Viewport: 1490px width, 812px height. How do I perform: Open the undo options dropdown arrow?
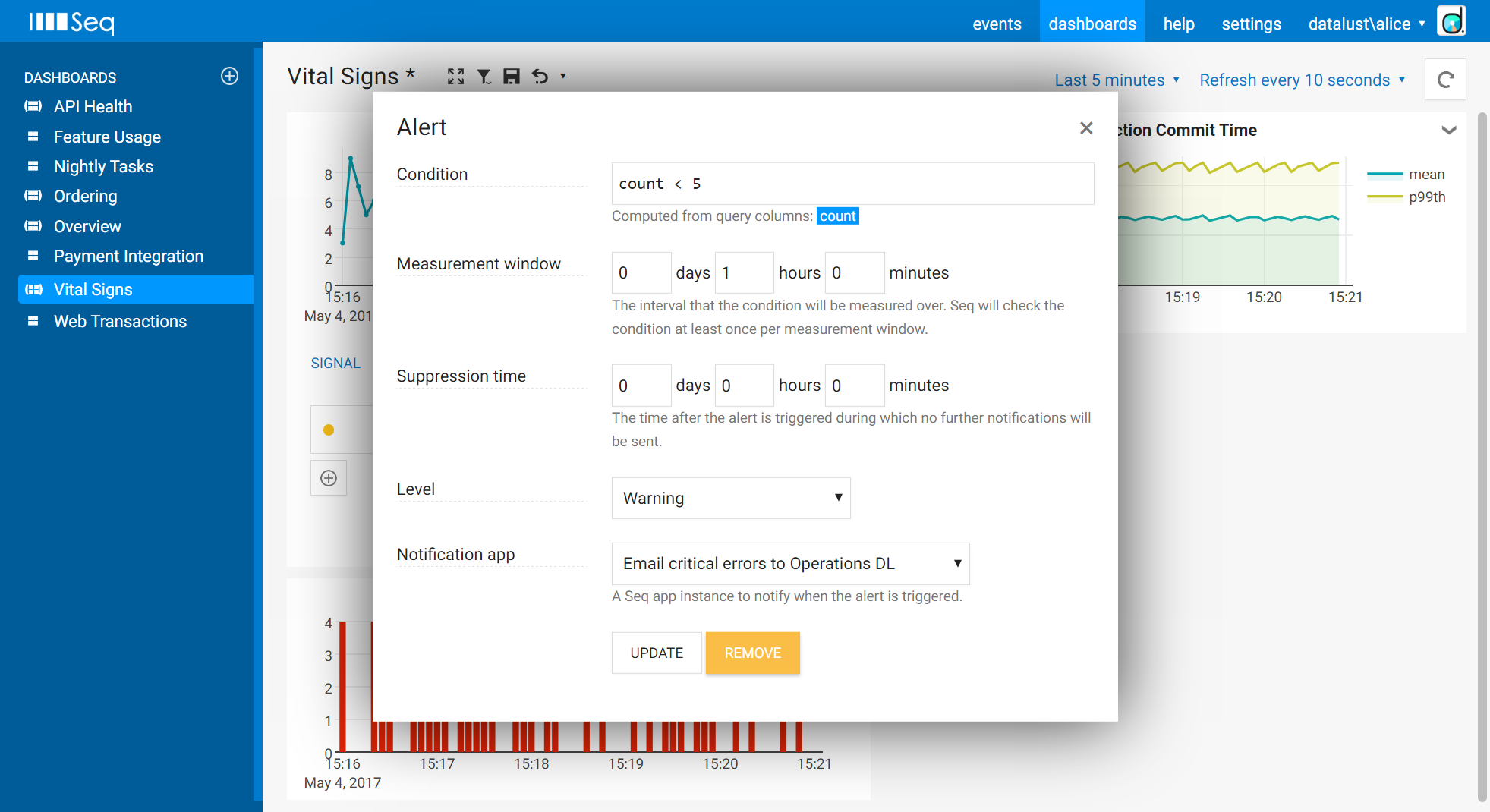coord(563,76)
